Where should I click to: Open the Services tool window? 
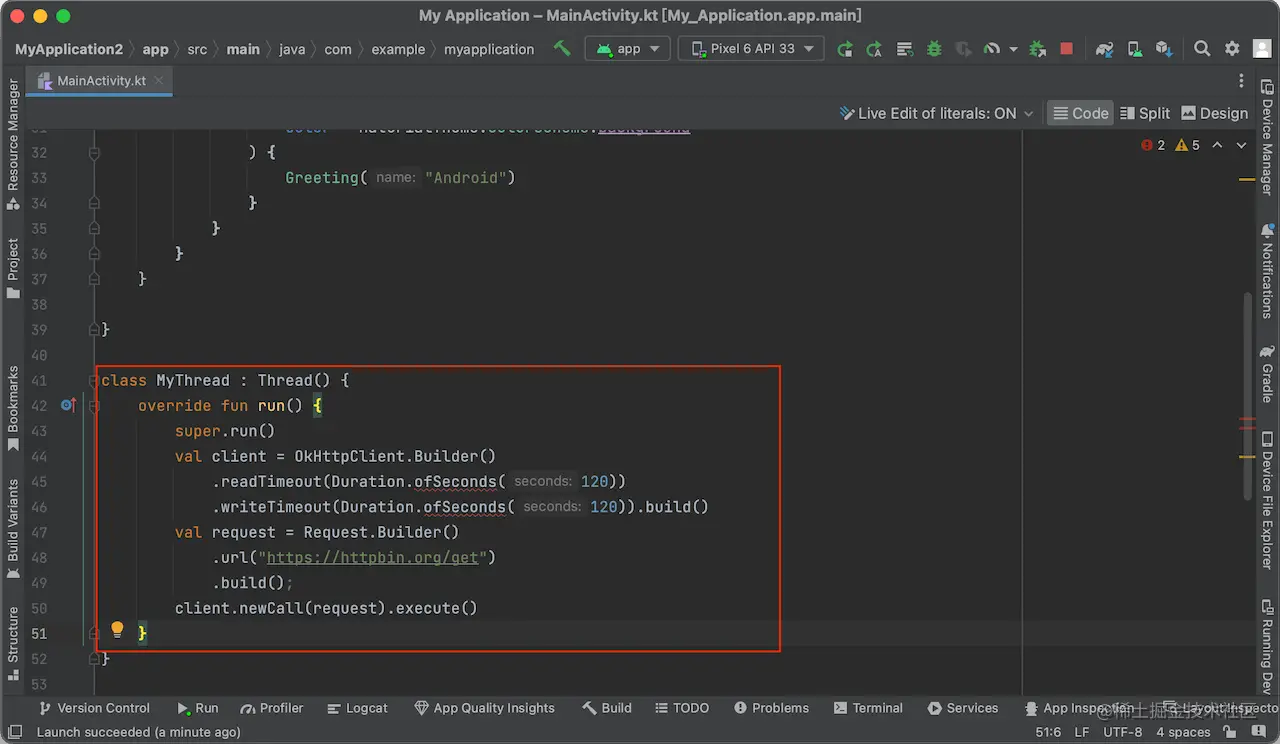tap(963, 708)
